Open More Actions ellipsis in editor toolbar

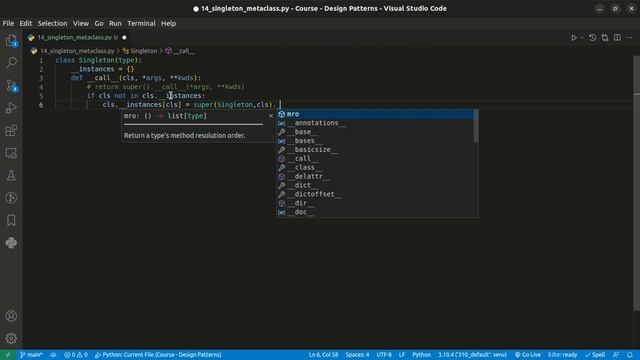click(629, 38)
